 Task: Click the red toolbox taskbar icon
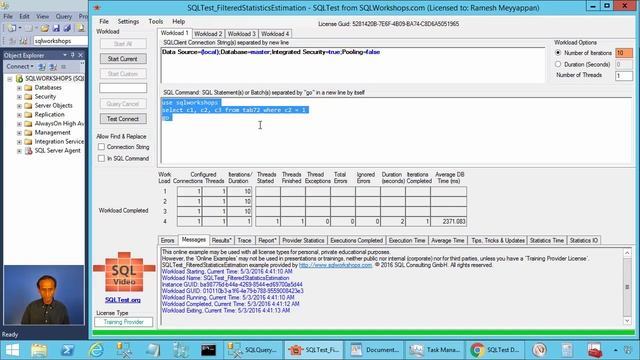tap(595, 350)
